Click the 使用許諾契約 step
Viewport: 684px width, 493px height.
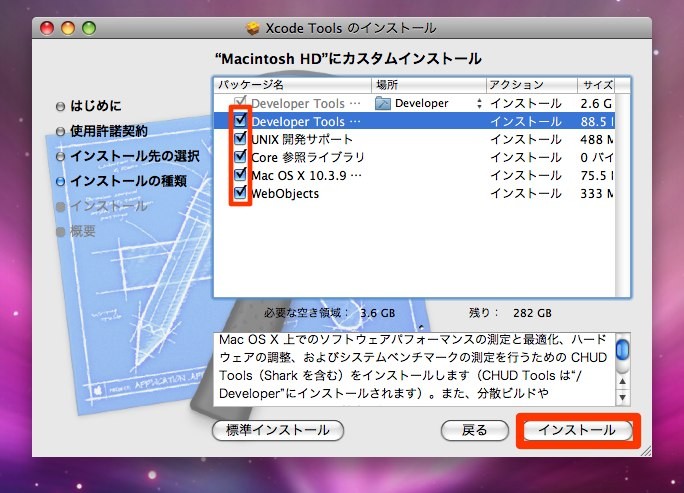point(109,131)
